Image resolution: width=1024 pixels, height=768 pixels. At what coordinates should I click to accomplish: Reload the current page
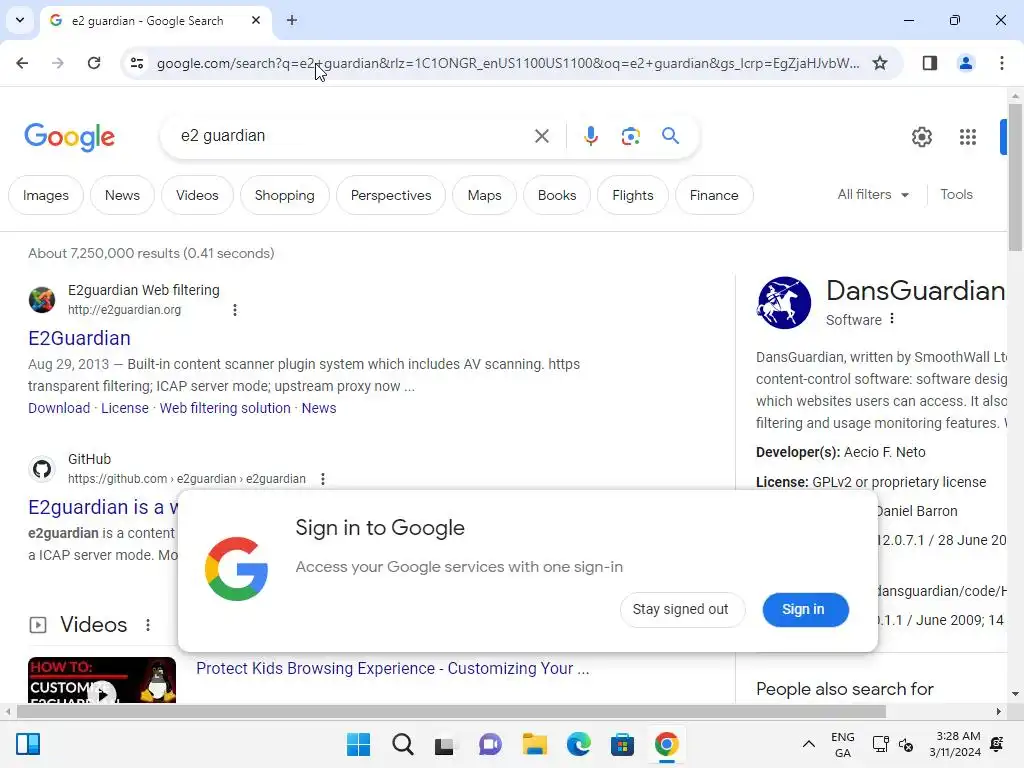94,63
